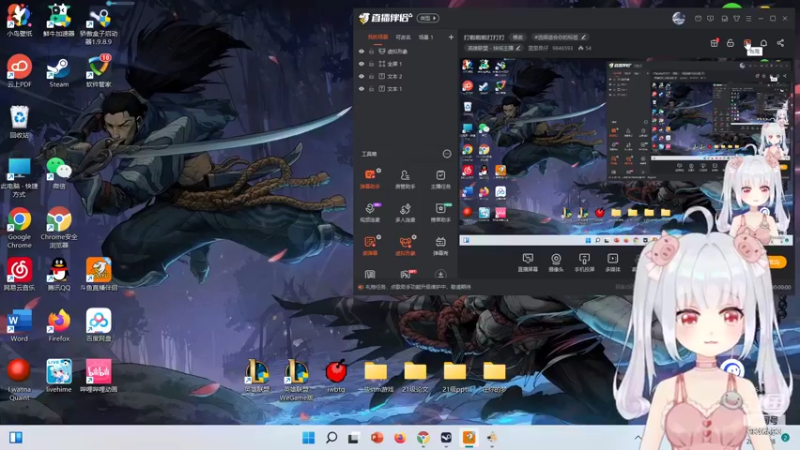
Task: Open the notification bell in the stream toolbar
Action: (x=764, y=43)
